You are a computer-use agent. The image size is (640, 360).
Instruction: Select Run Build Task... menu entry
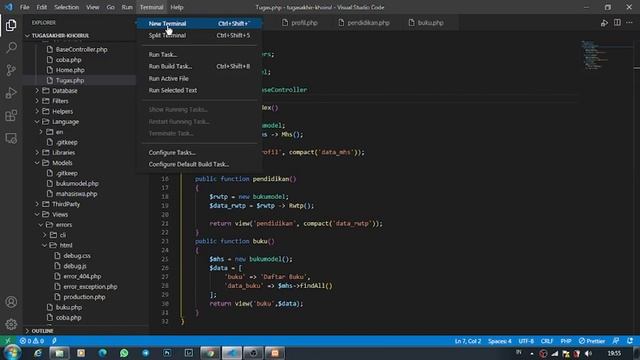point(199,67)
